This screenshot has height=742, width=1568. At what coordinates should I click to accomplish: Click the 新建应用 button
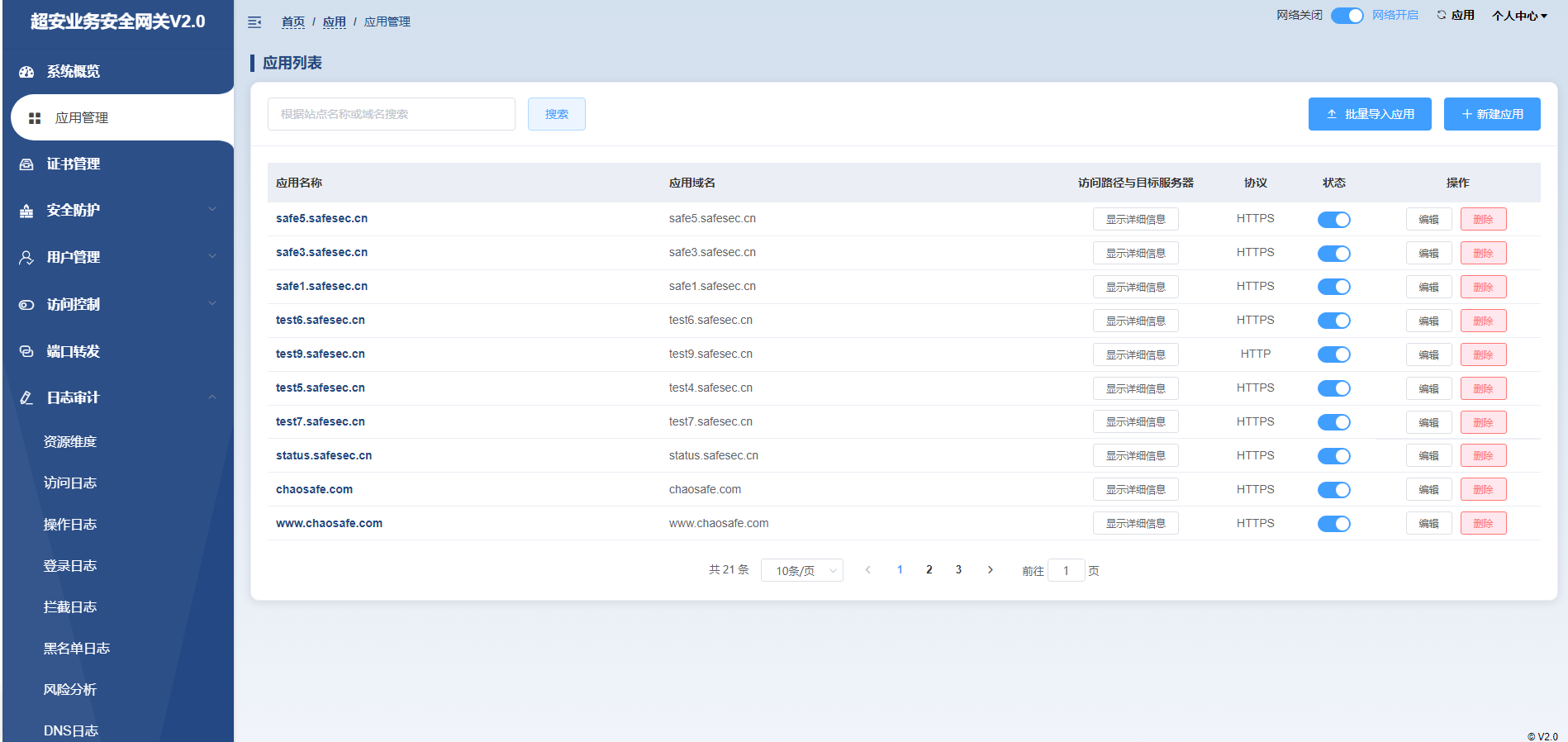(1491, 114)
